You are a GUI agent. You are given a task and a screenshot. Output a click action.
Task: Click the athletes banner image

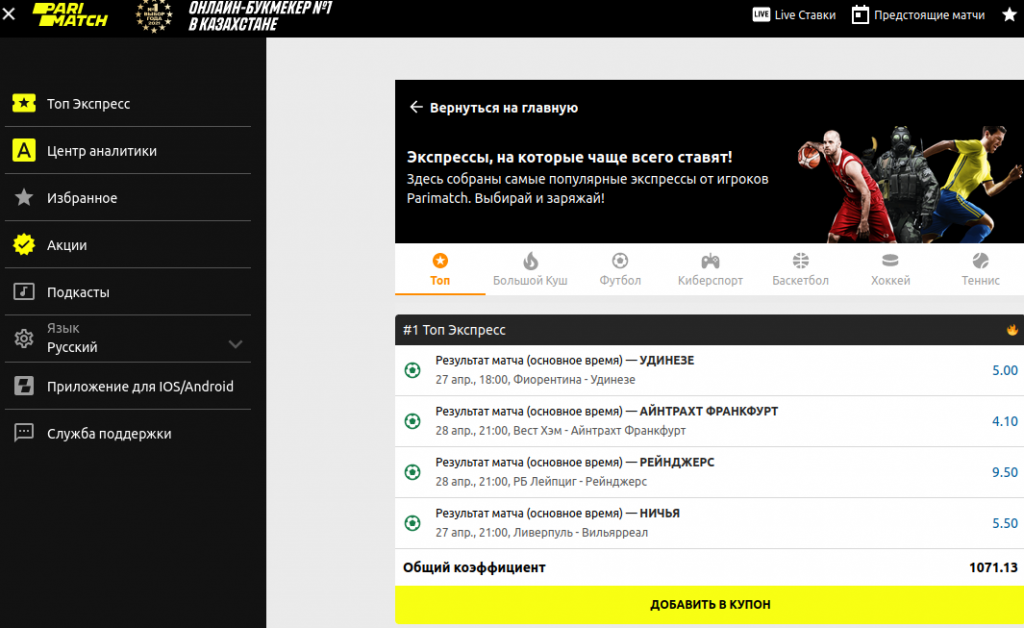[908, 184]
